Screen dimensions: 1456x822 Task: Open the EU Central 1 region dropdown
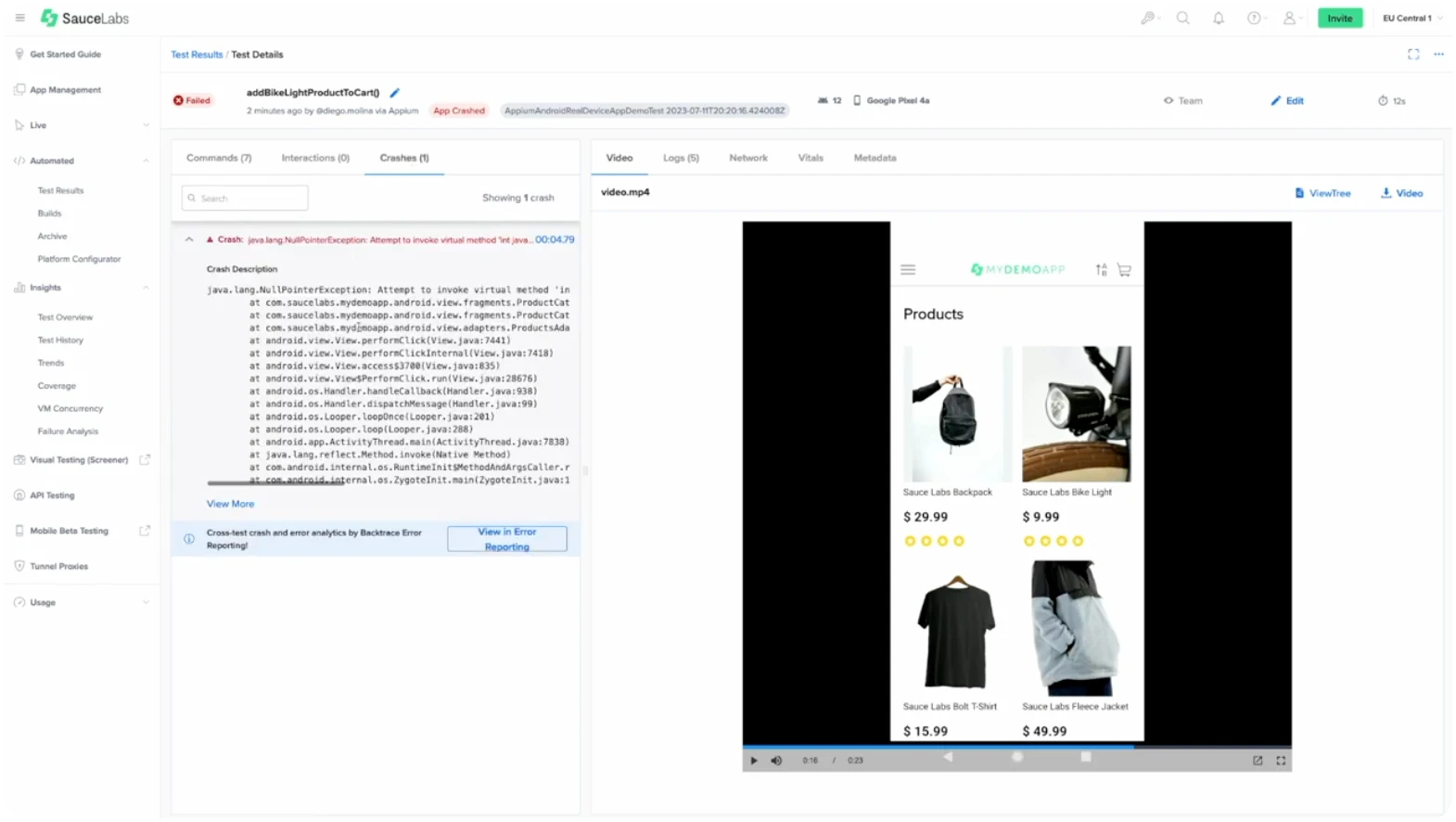[1412, 18]
